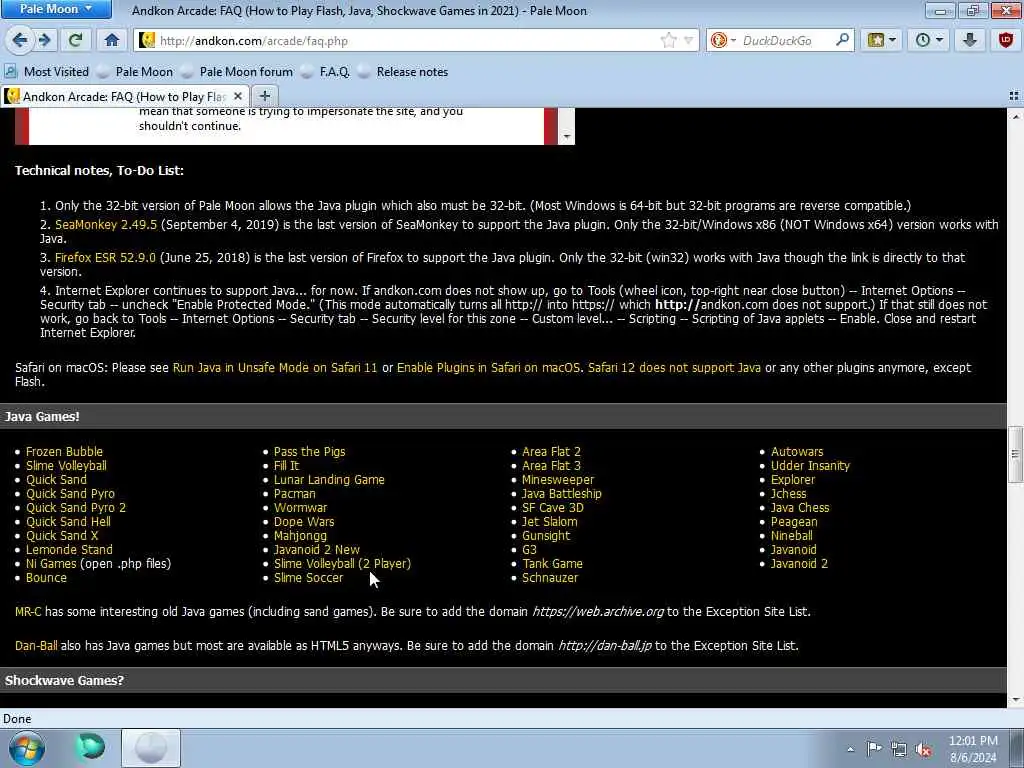Screen dimensions: 1024x768
Task: Go back with the Back arrow button
Action: (x=20, y=40)
